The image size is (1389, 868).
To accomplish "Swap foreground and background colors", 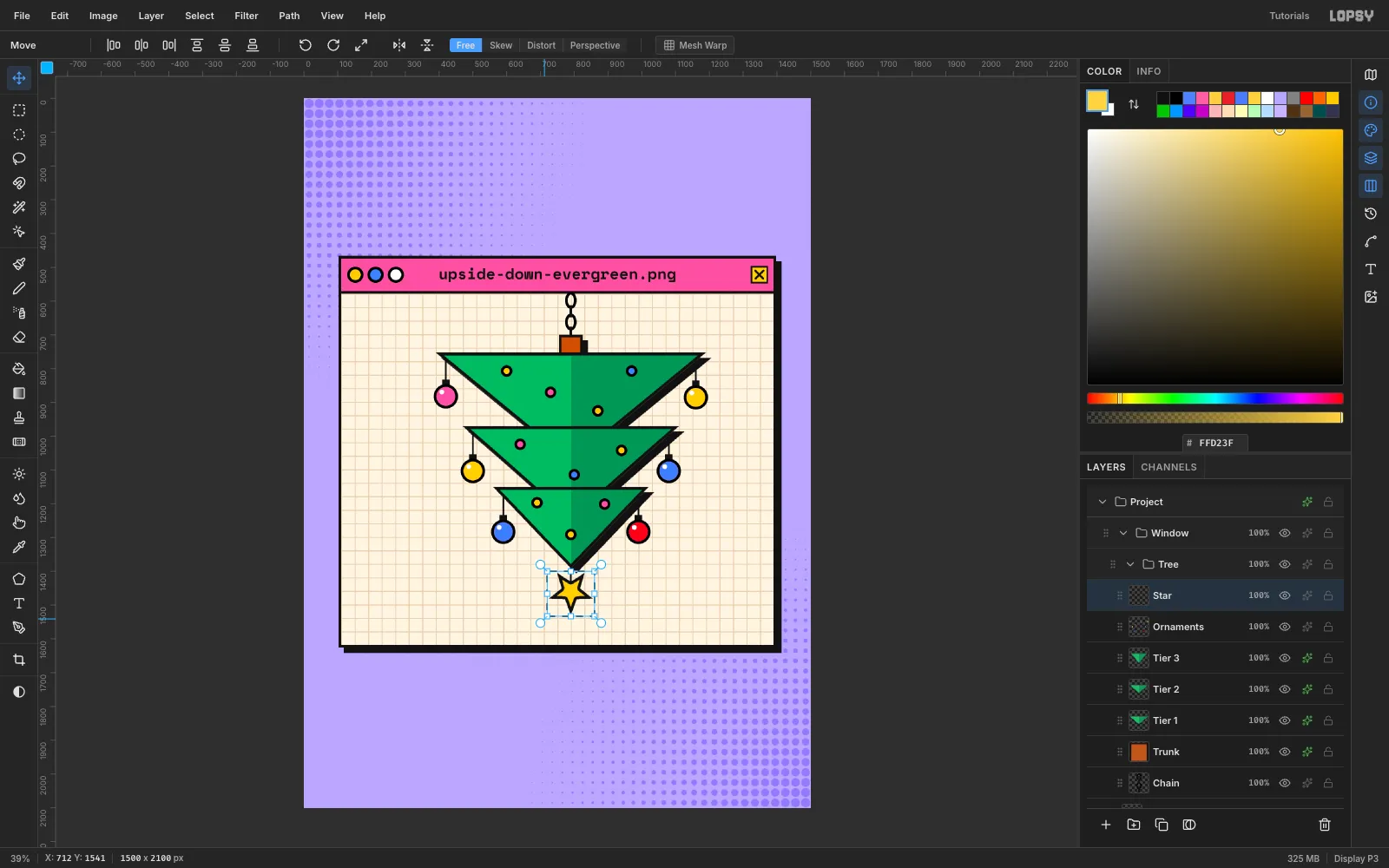I will click(x=1134, y=104).
